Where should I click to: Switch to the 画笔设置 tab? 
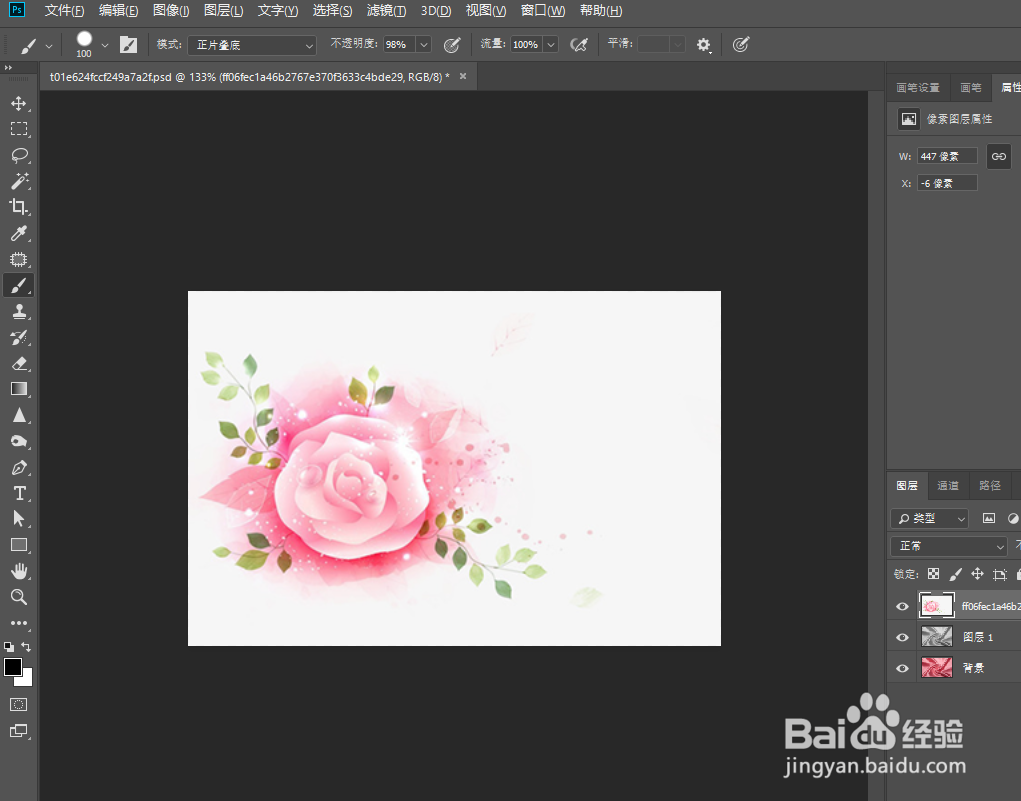pyautogui.click(x=918, y=87)
